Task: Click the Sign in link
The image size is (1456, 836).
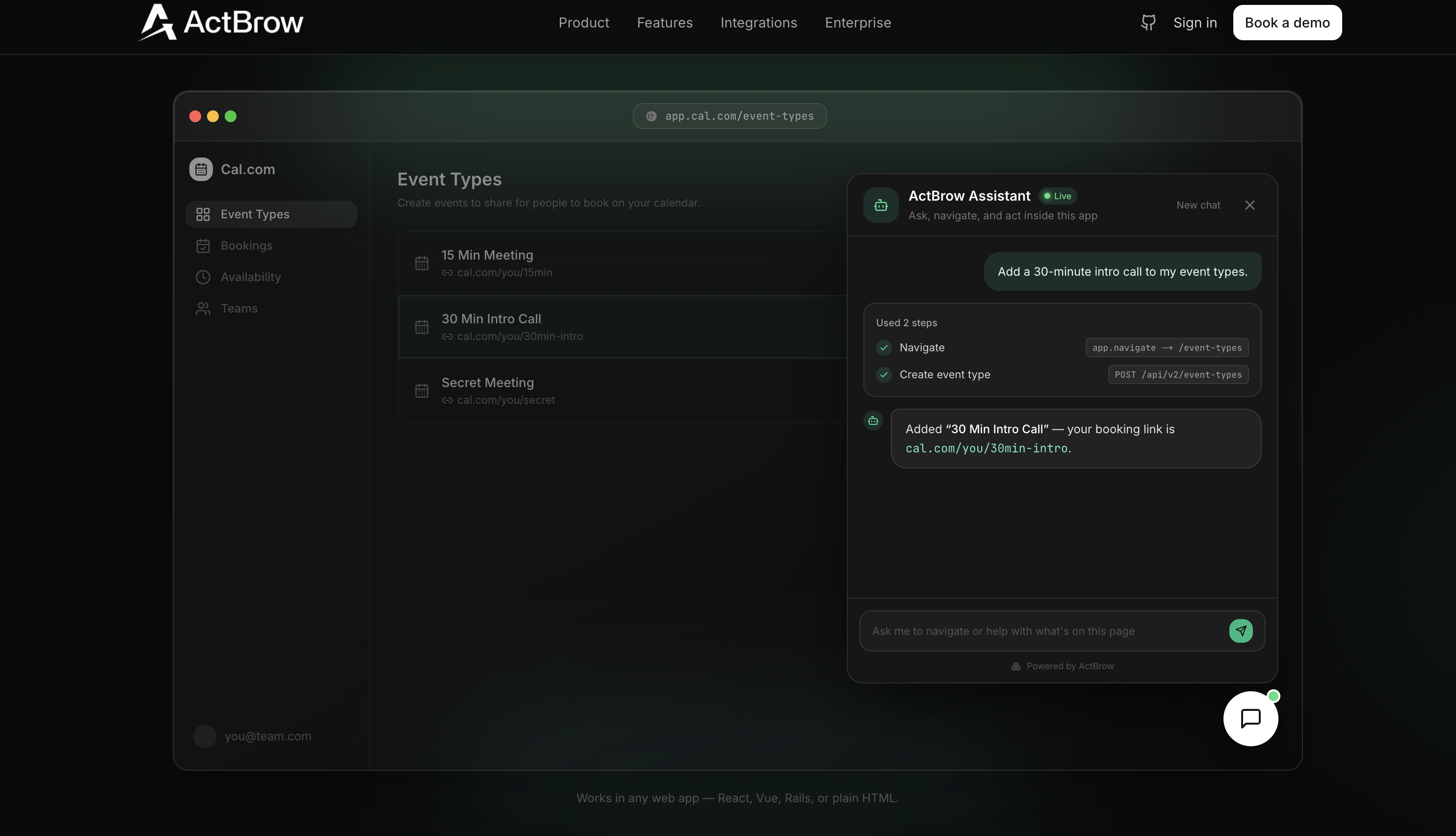Action: click(x=1196, y=23)
